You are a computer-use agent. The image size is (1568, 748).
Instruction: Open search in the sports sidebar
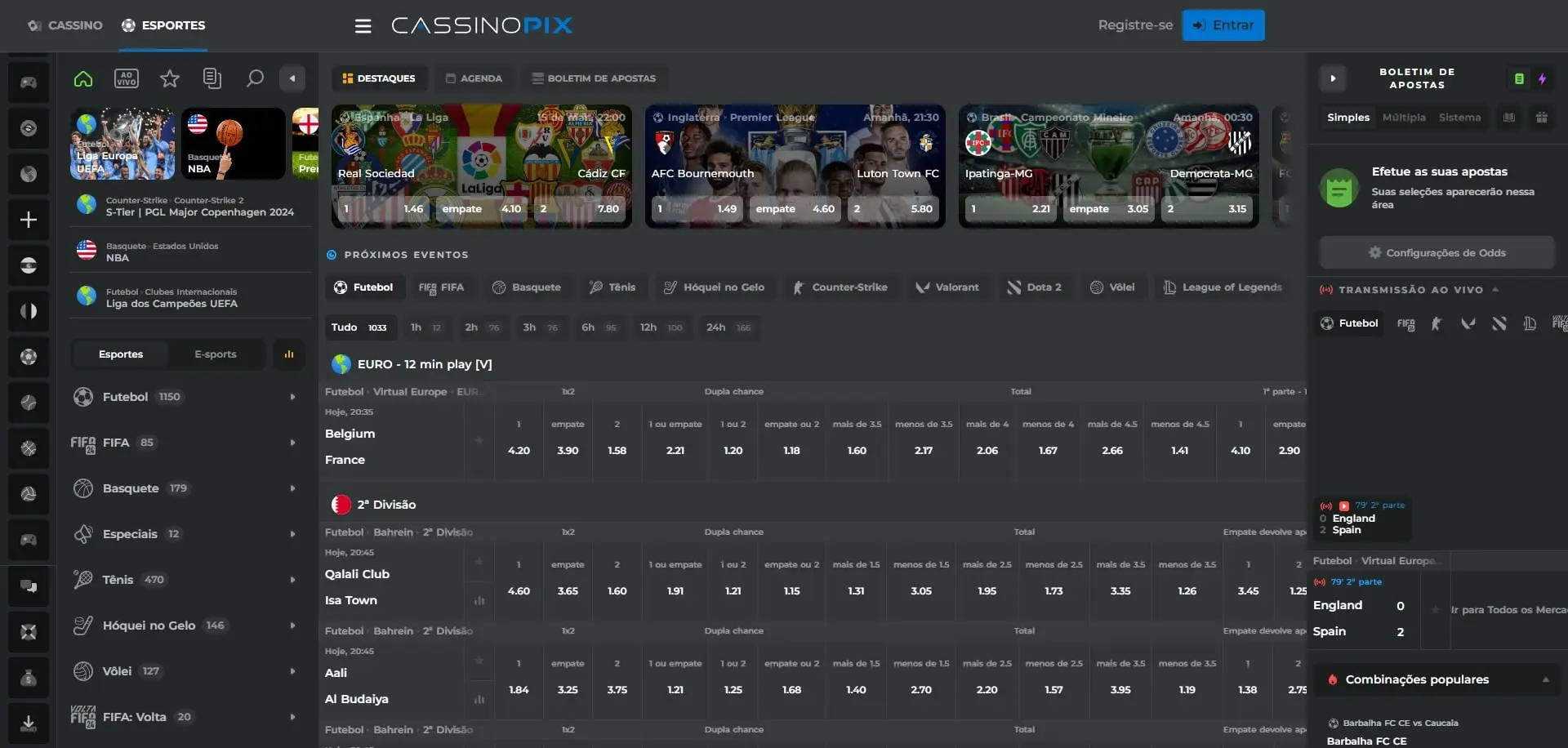click(255, 78)
